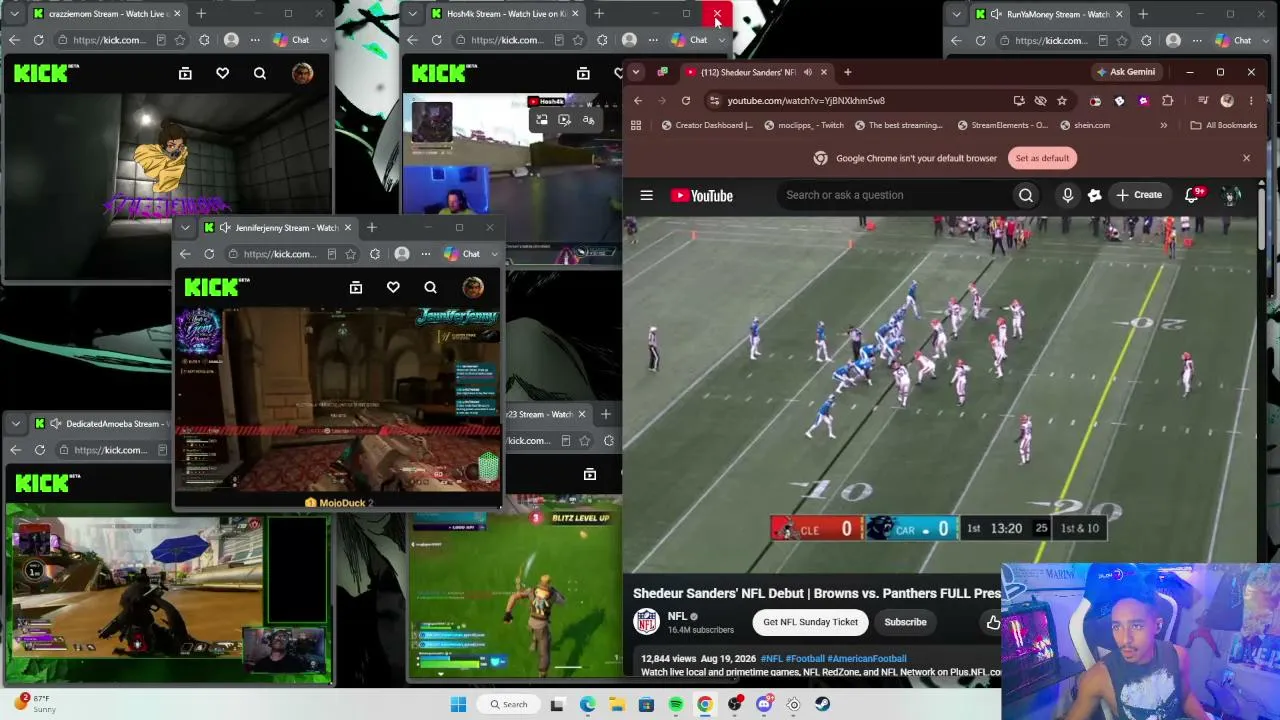1280x720 pixels.
Task: Select the Shedeur Sanders YouTube tab
Action: point(756,72)
